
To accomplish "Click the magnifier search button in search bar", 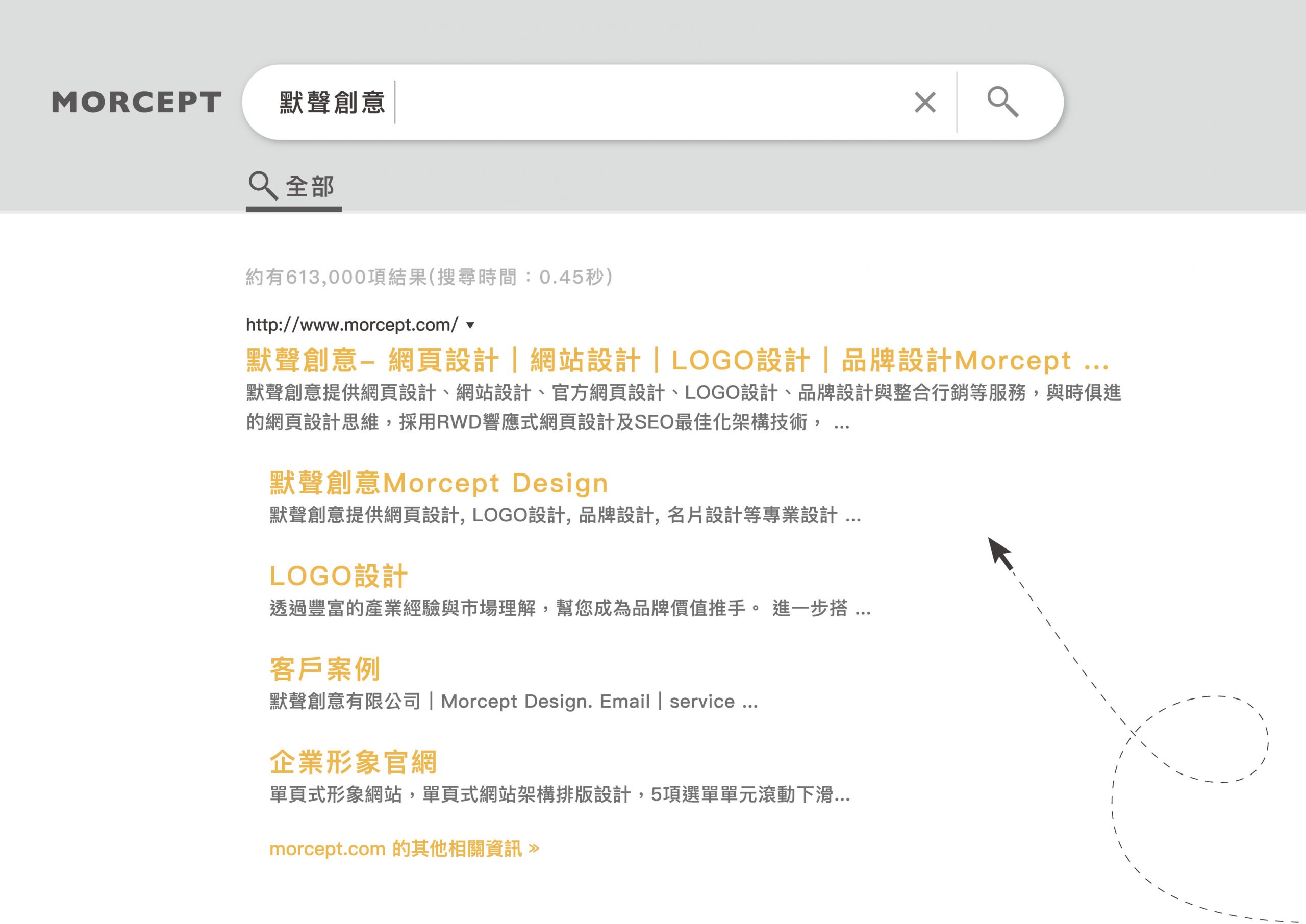I will pyautogui.click(x=1003, y=103).
